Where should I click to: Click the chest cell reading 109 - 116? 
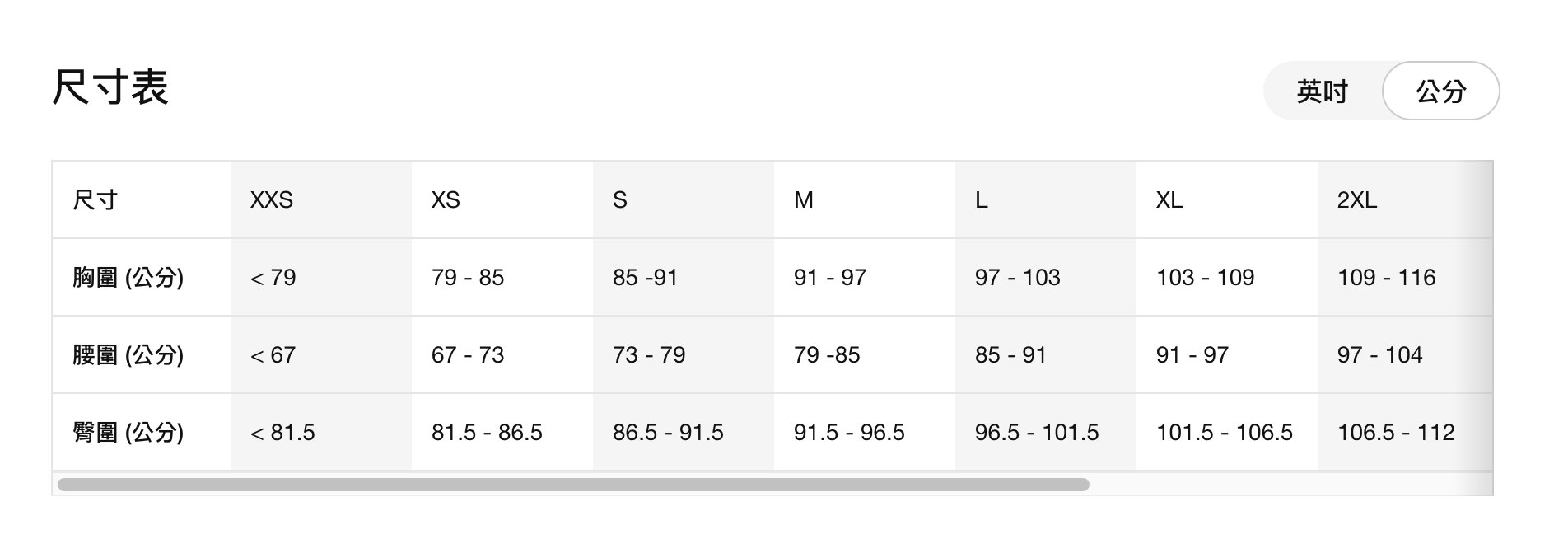(1386, 278)
